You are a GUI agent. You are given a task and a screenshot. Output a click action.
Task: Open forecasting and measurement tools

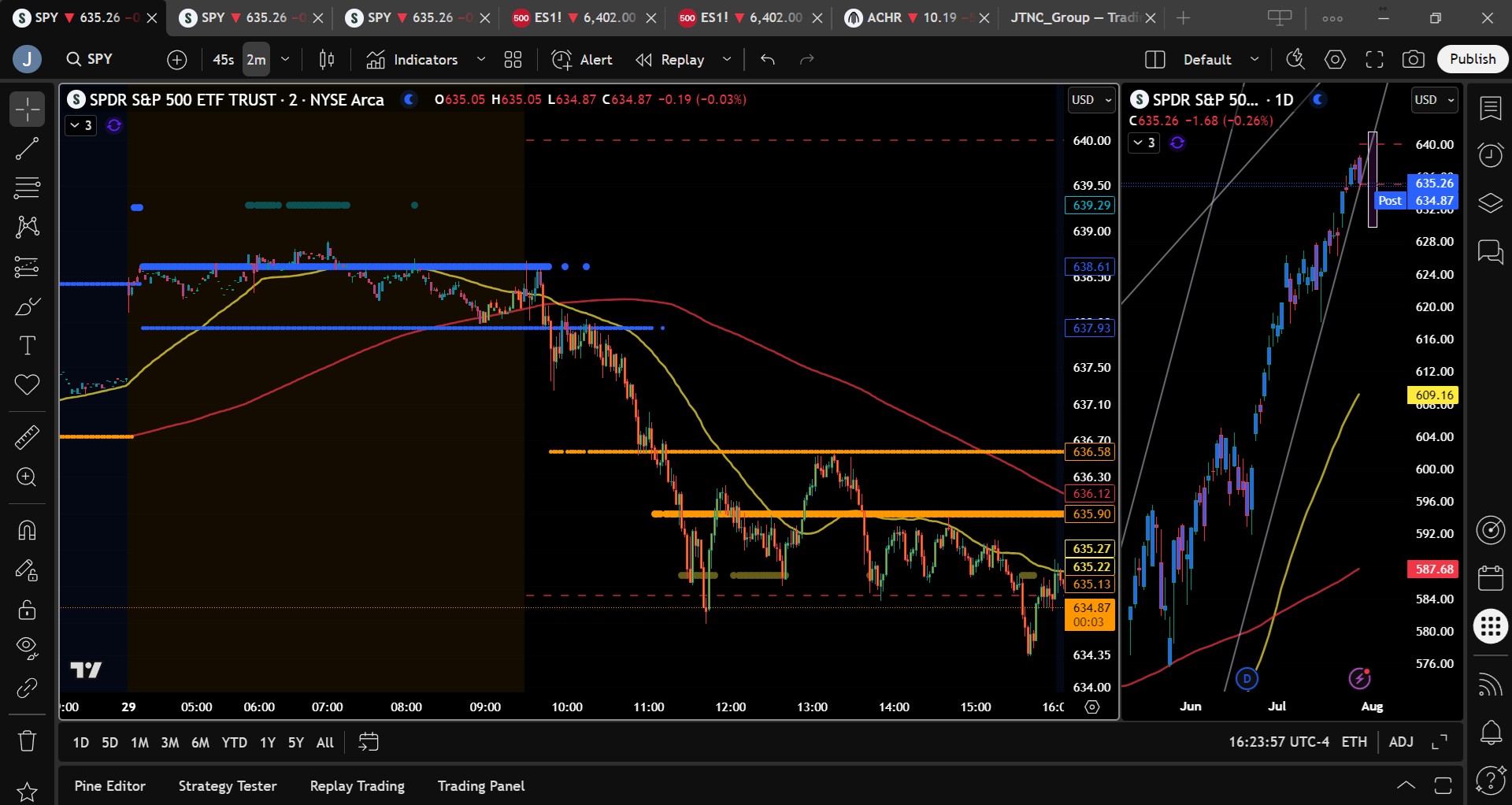(x=27, y=266)
